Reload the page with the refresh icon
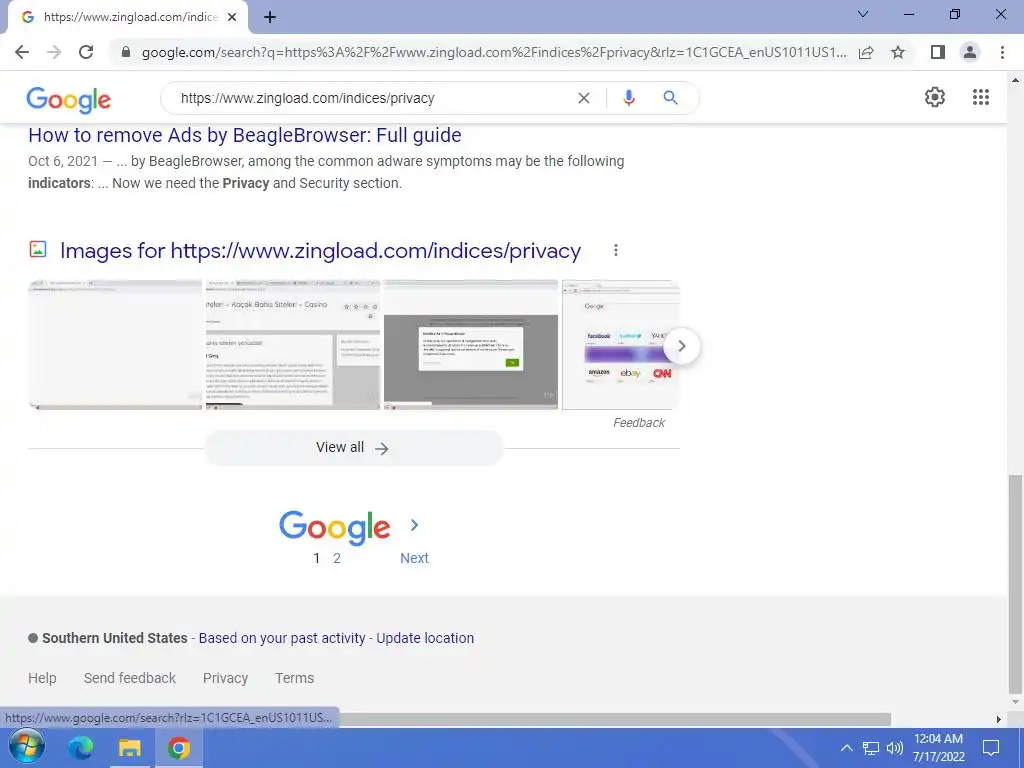This screenshot has height=768, width=1024. pyautogui.click(x=86, y=52)
